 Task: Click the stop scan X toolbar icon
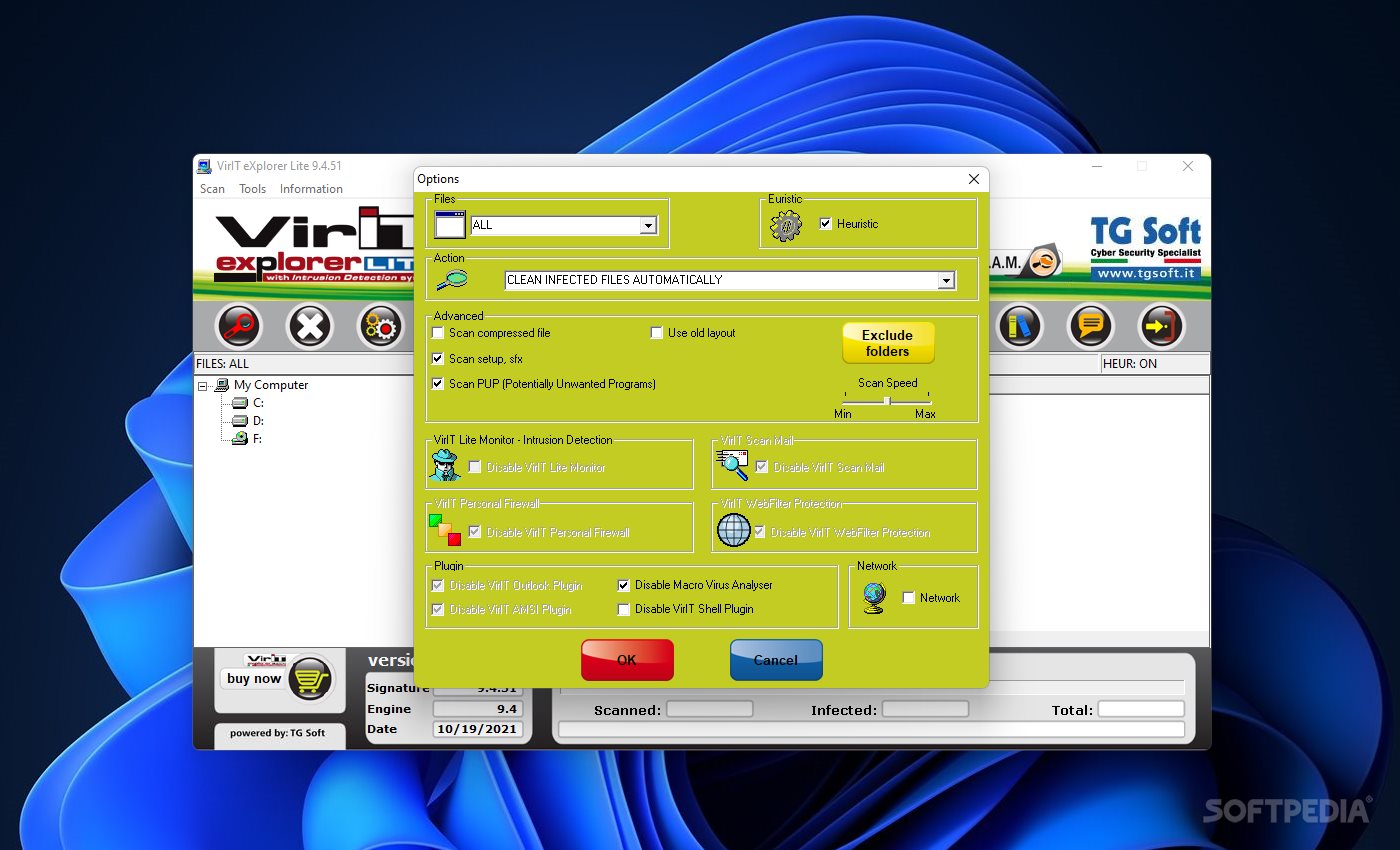[310, 325]
